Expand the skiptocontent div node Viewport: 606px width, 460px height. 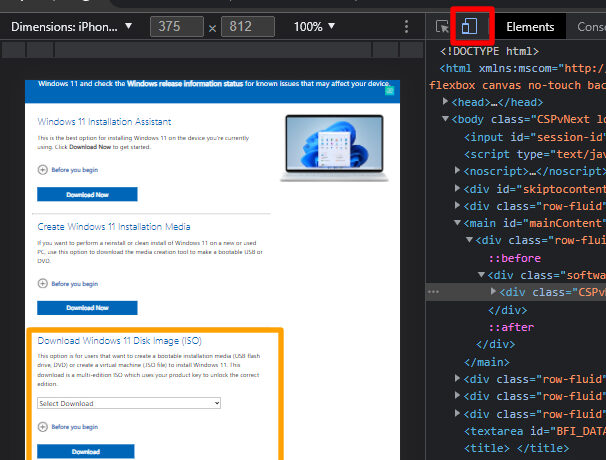click(x=457, y=188)
